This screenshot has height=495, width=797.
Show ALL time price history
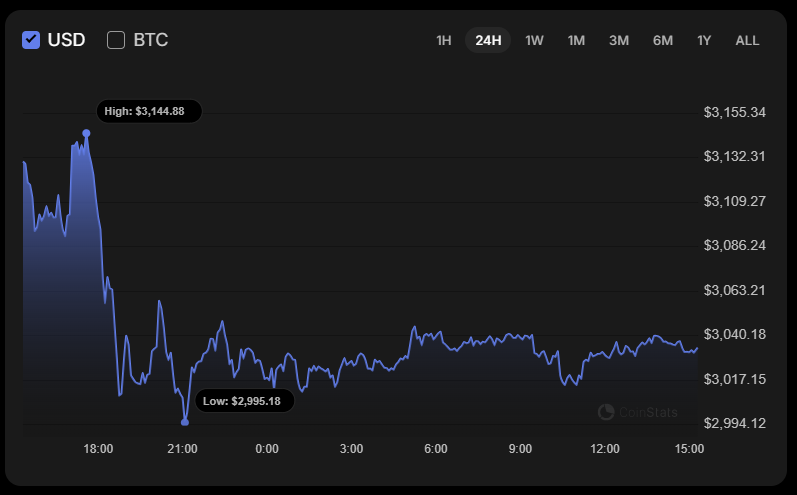coord(747,40)
